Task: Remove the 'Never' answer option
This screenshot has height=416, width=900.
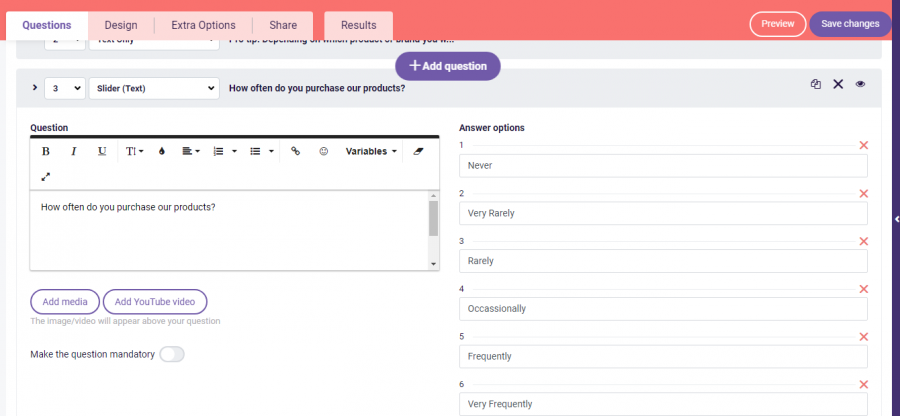Action: pos(863,145)
